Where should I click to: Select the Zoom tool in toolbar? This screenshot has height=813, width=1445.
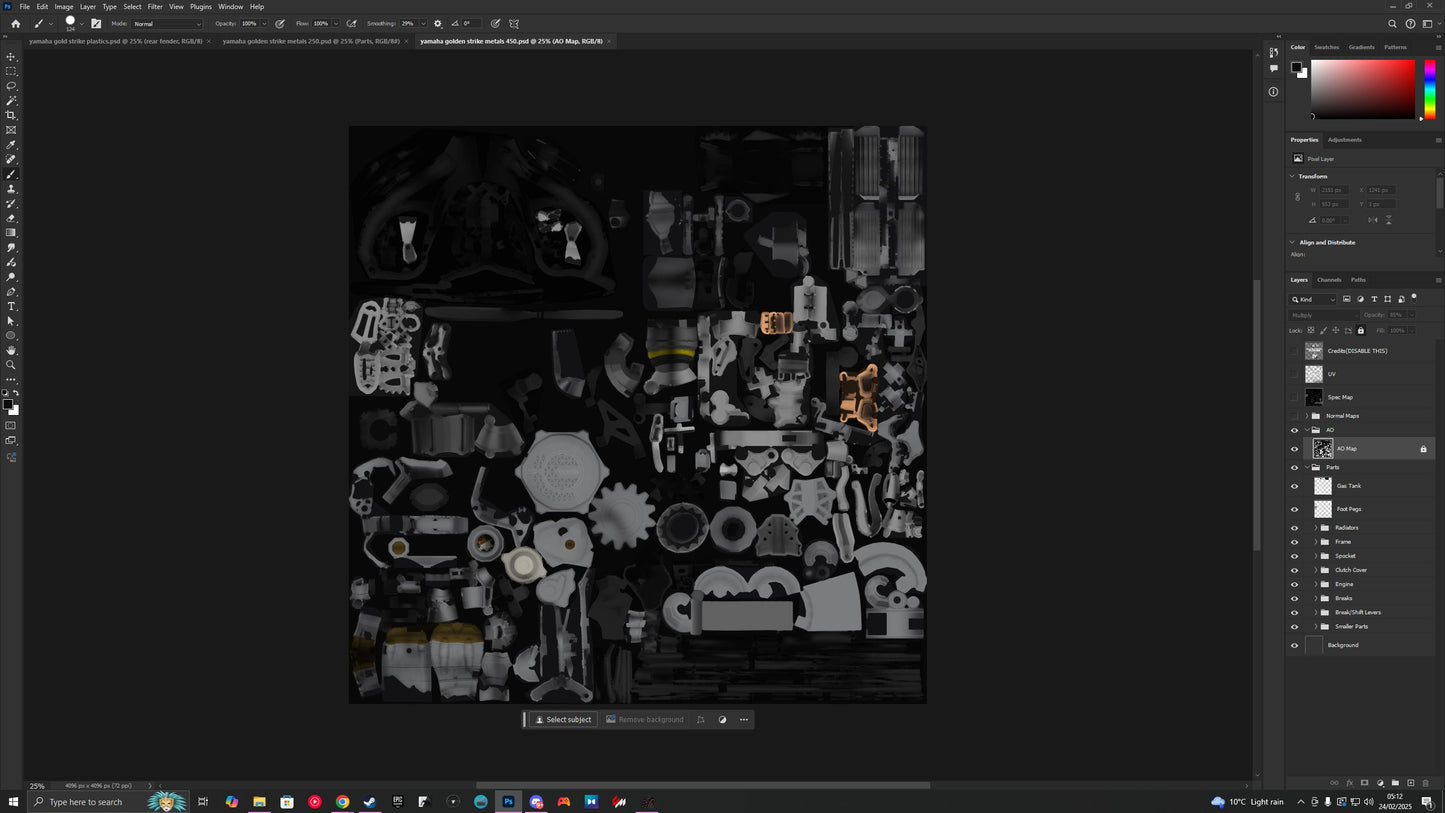[11, 365]
